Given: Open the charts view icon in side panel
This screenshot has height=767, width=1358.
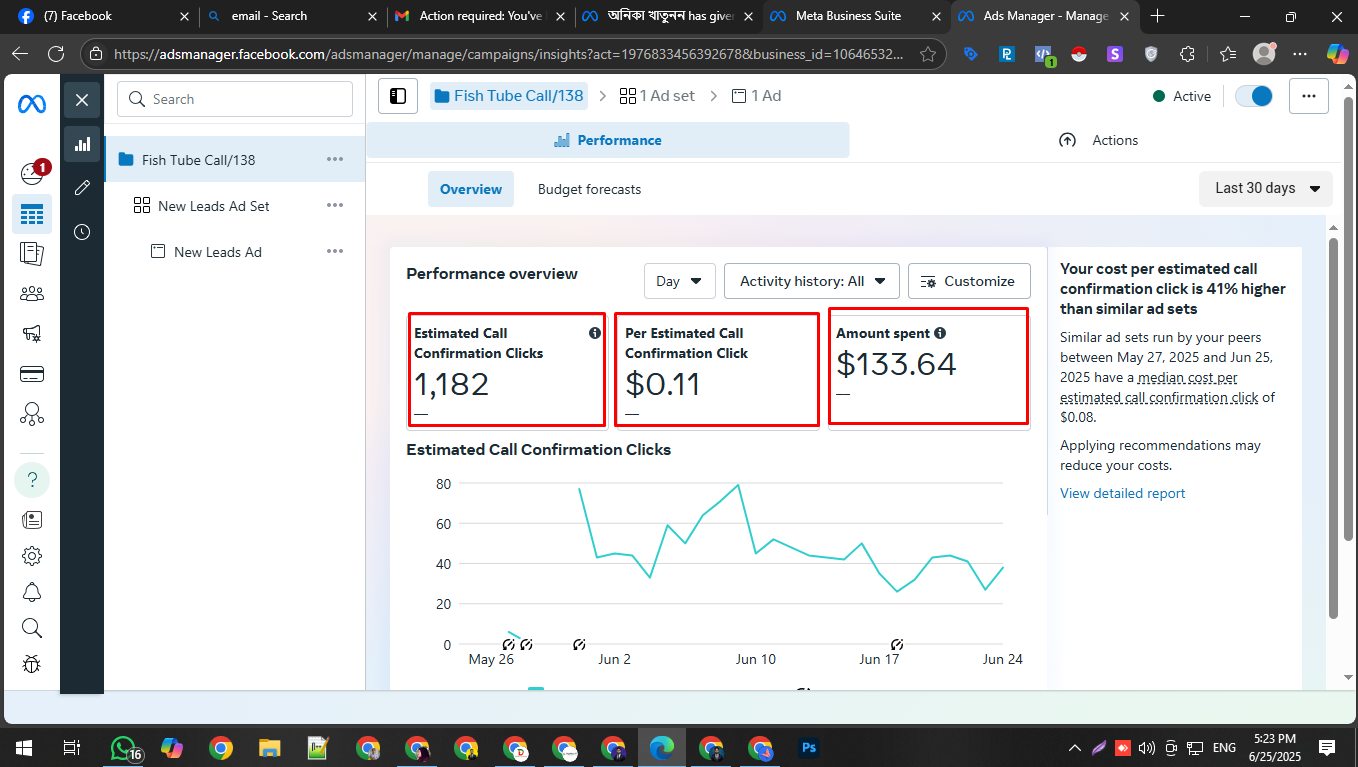Looking at the screenshot, I should coord(82,144).
